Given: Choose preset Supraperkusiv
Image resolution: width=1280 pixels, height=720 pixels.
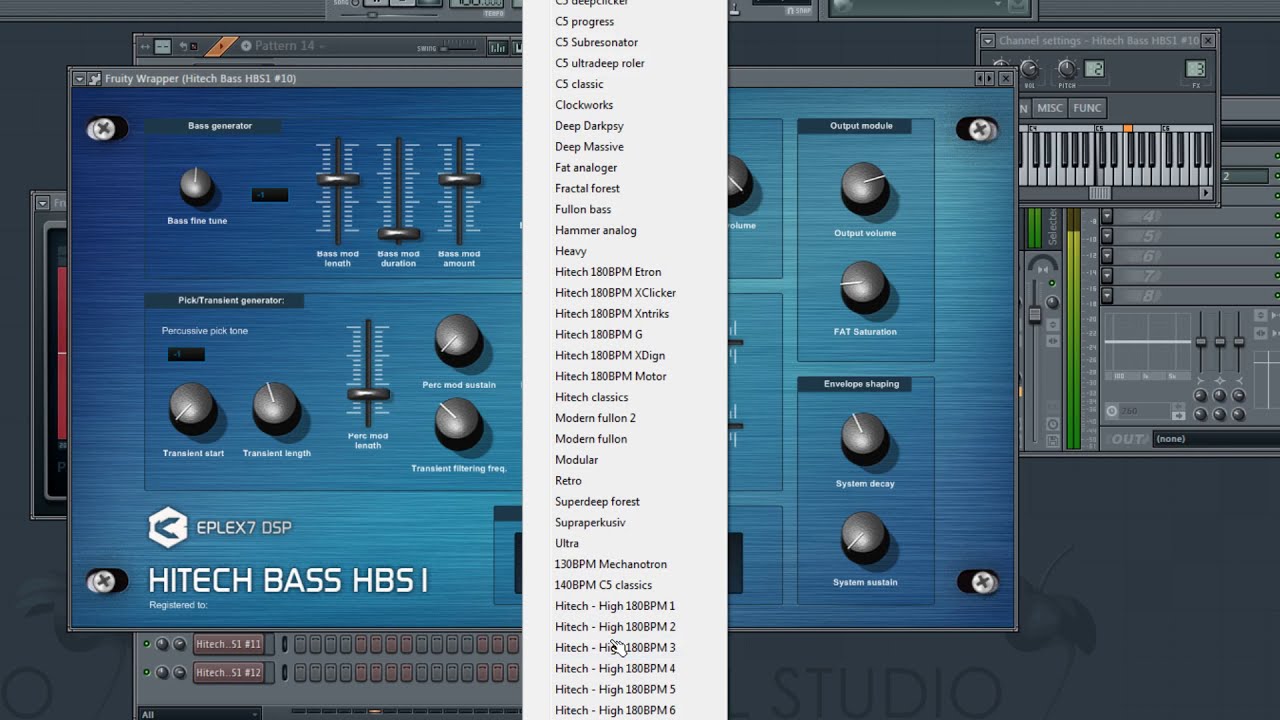Looking at the screenshot, I should [590, 523].
